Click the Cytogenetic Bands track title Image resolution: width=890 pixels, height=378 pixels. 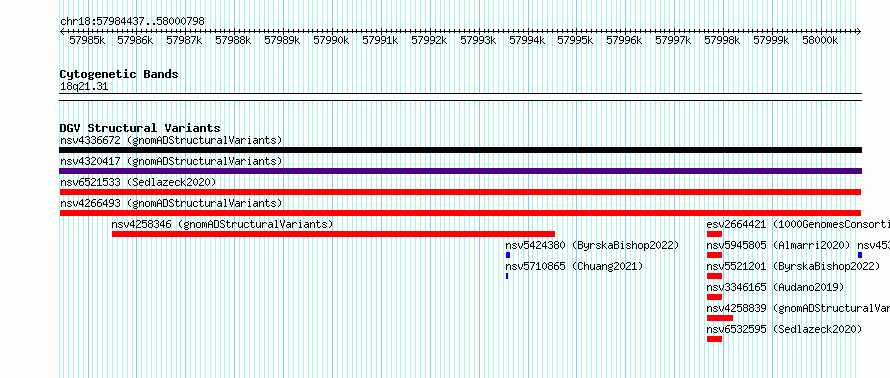[119, 74]
